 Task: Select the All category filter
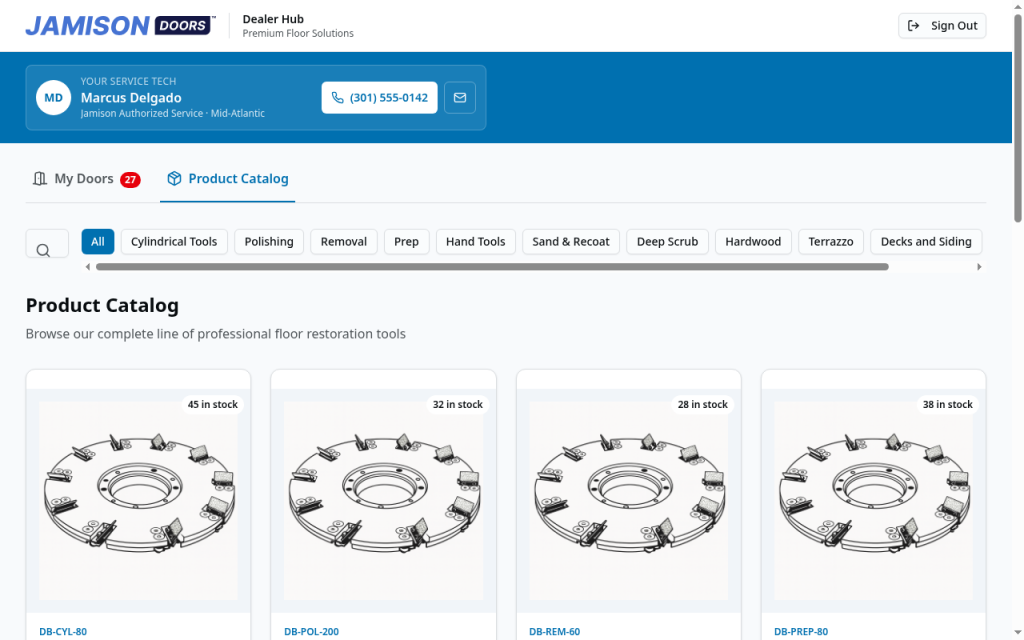[98, 242]
